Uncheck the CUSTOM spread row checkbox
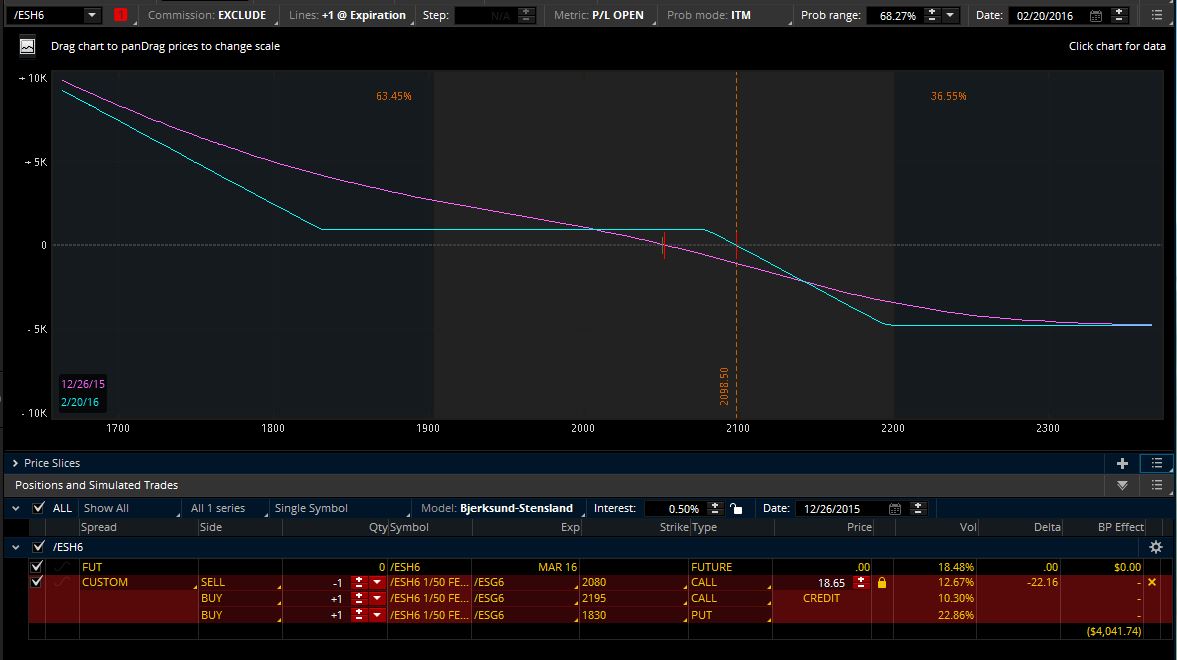This screenshot has height=660, width=1177. [x=38, y=582]
